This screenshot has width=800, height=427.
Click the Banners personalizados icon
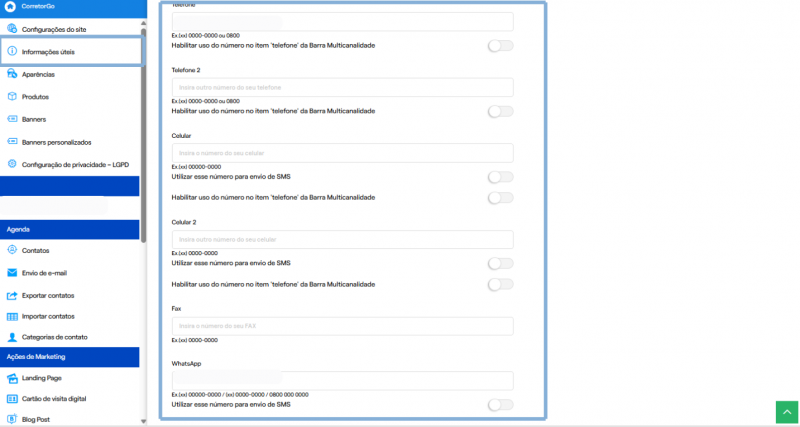(x=12, y=141)
